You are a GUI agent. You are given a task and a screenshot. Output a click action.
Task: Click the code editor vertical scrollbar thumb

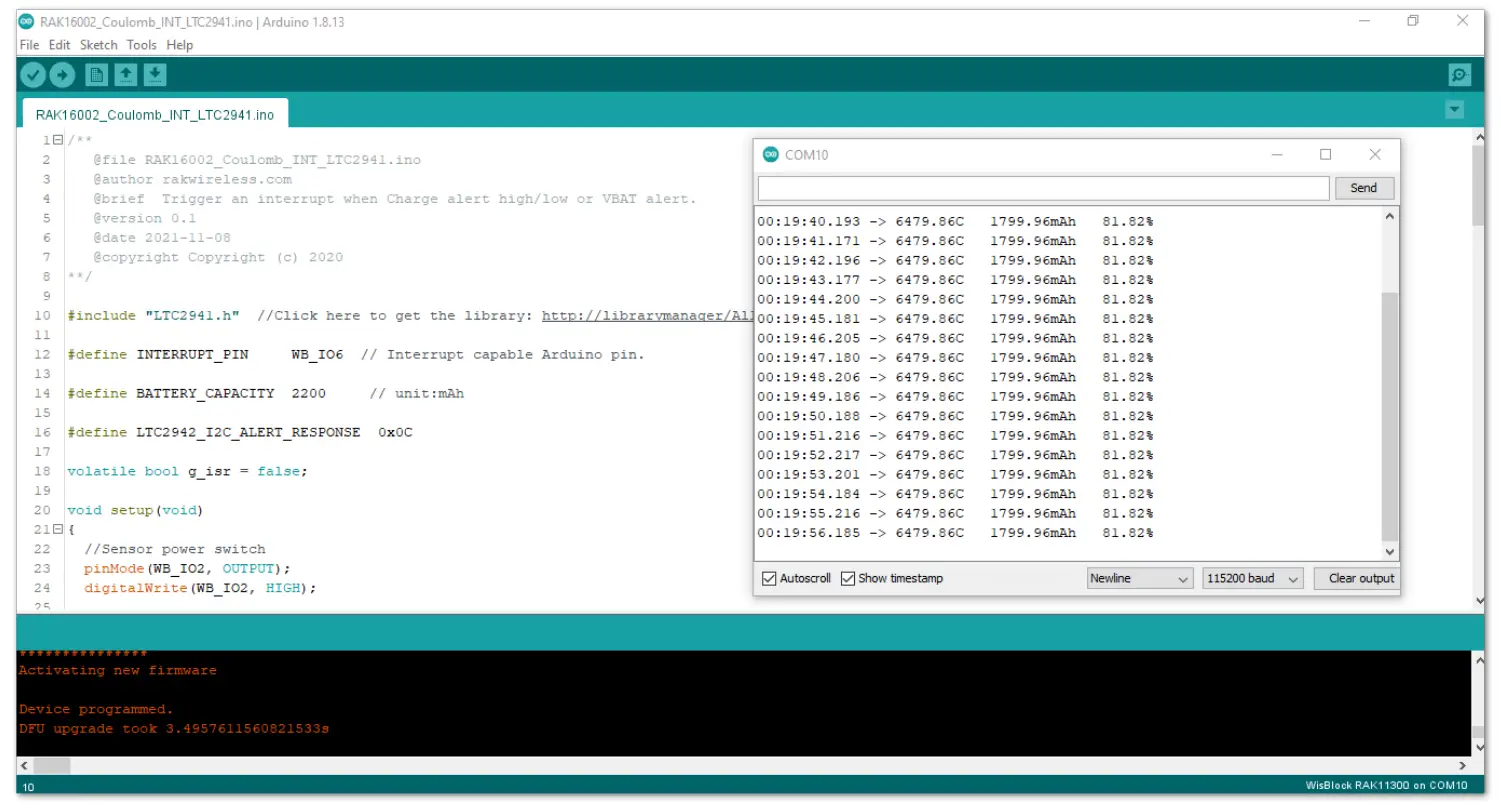1479,185
